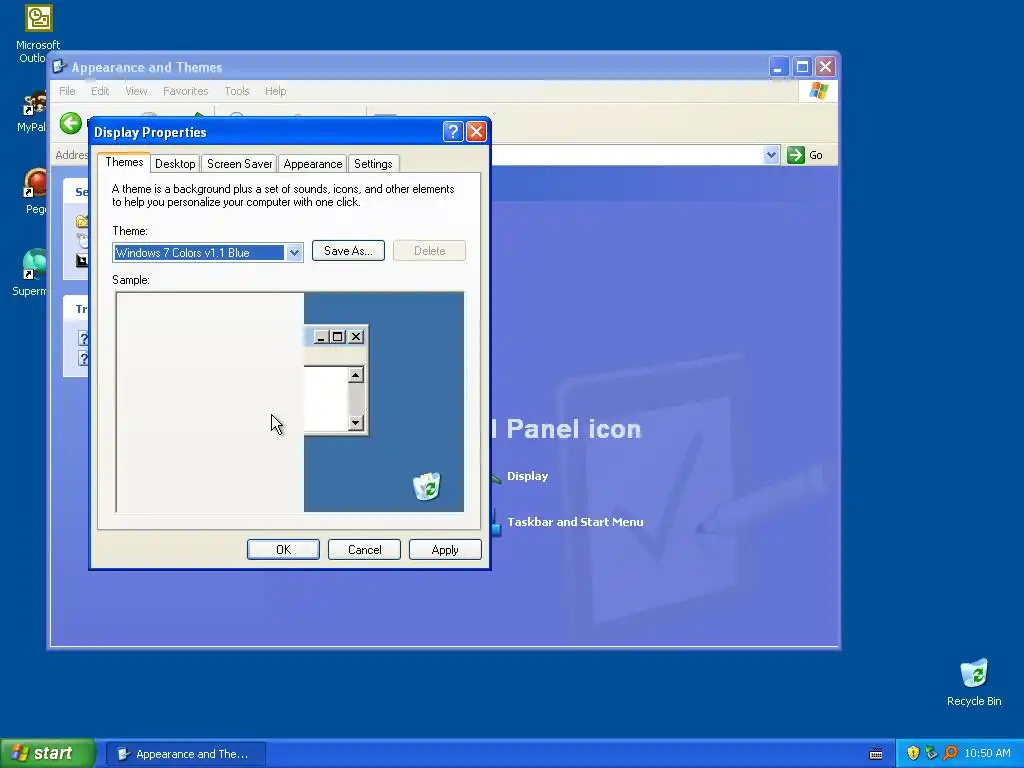
Task: Click the recycle bin in the theme sample
Action: 427,486
